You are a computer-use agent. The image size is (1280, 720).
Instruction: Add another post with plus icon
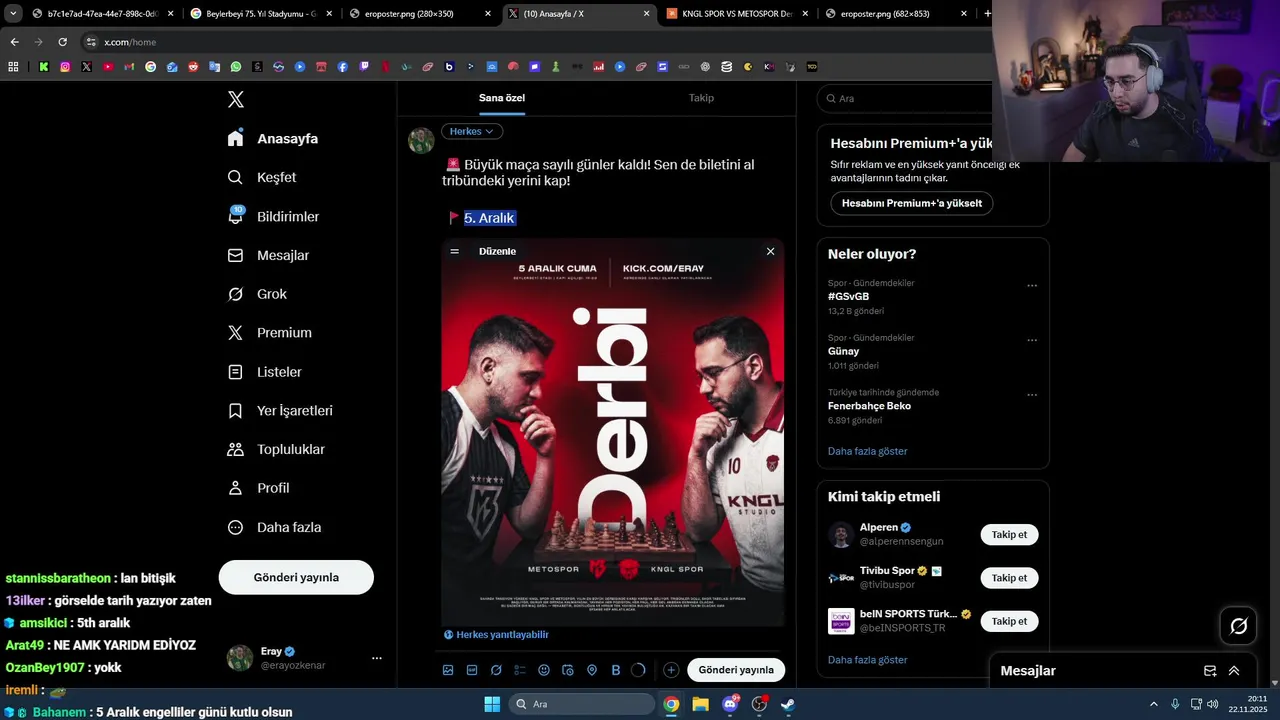coord(671,670)
